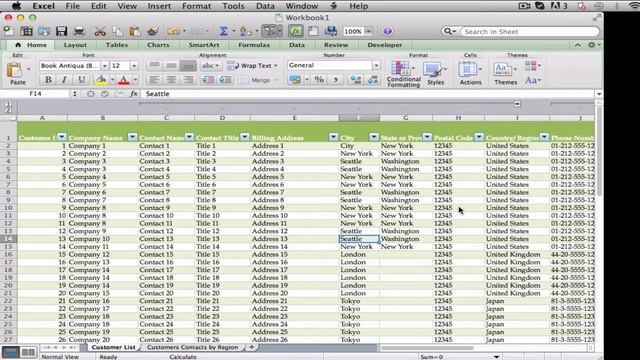Click the Sort A-Z icon
Screen dimensions: 640x360
point(245,31)
